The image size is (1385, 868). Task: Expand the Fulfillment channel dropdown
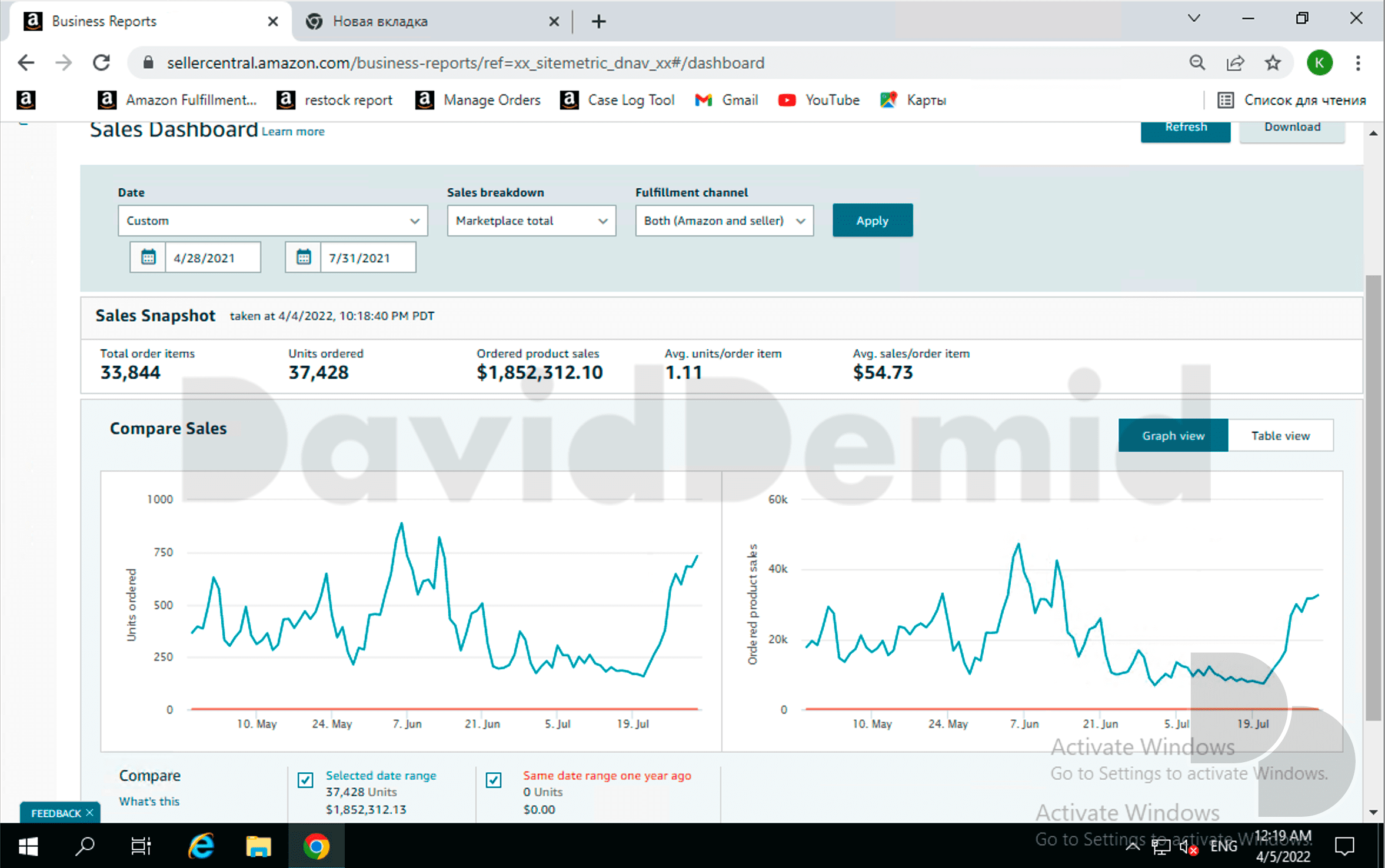(724, 221)
